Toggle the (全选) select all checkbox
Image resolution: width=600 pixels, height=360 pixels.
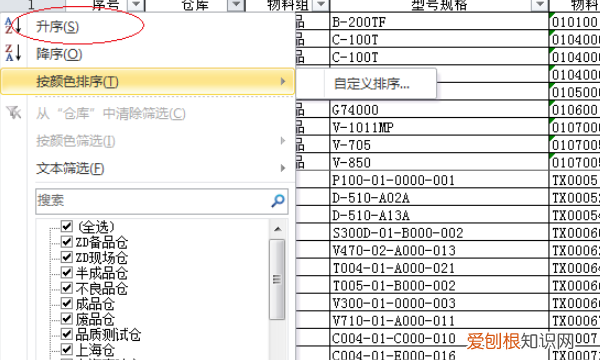coord(67,226)
